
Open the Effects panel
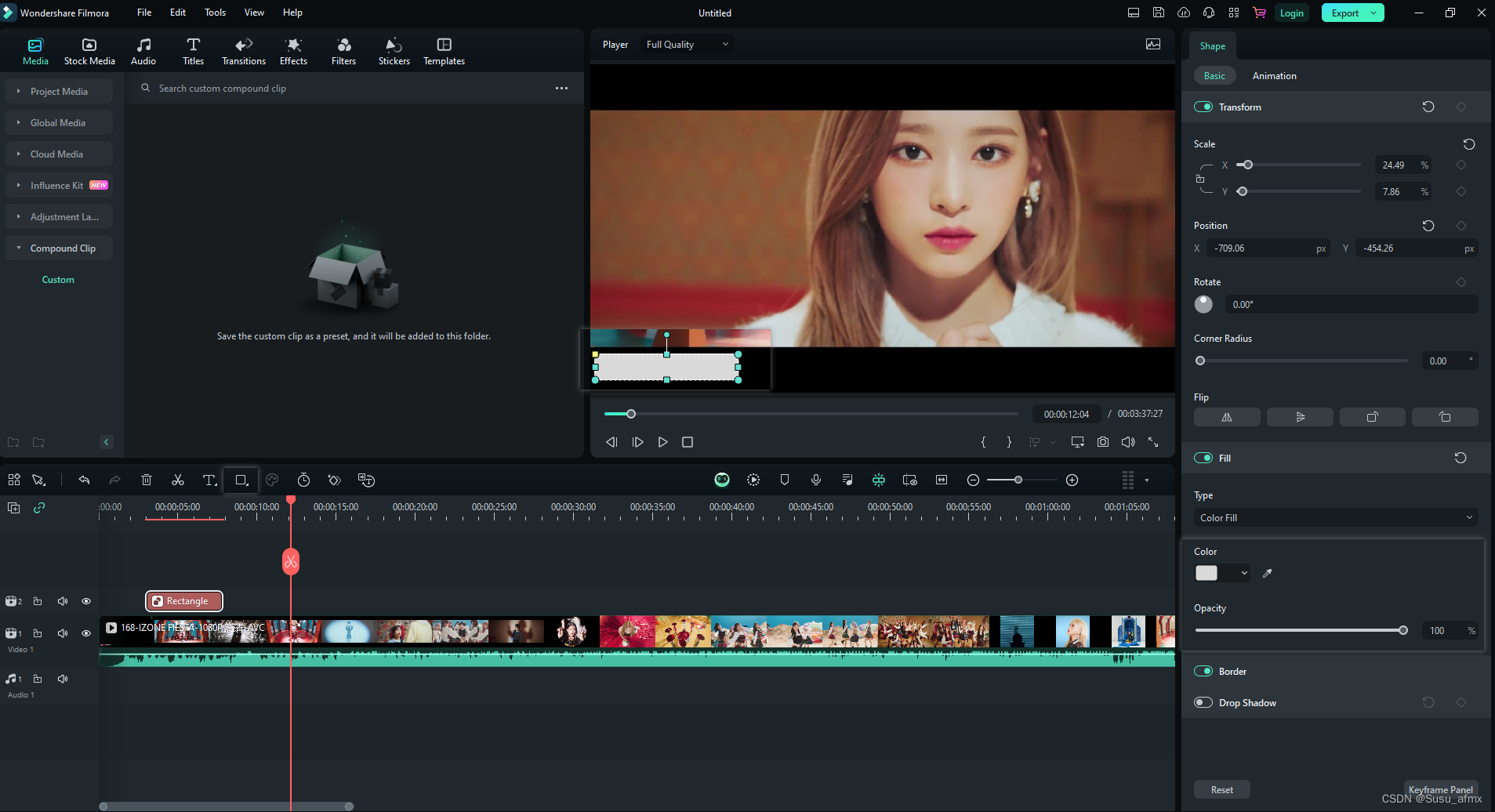[x=293, y=51]
